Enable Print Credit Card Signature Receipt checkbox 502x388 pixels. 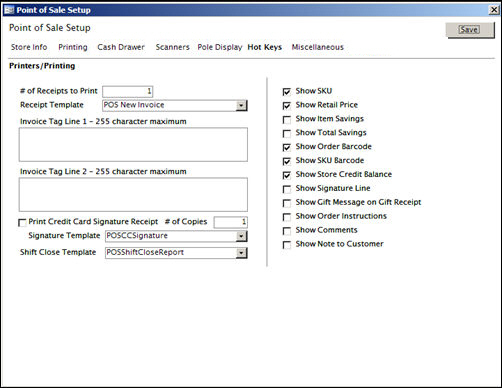click(22, 223)
